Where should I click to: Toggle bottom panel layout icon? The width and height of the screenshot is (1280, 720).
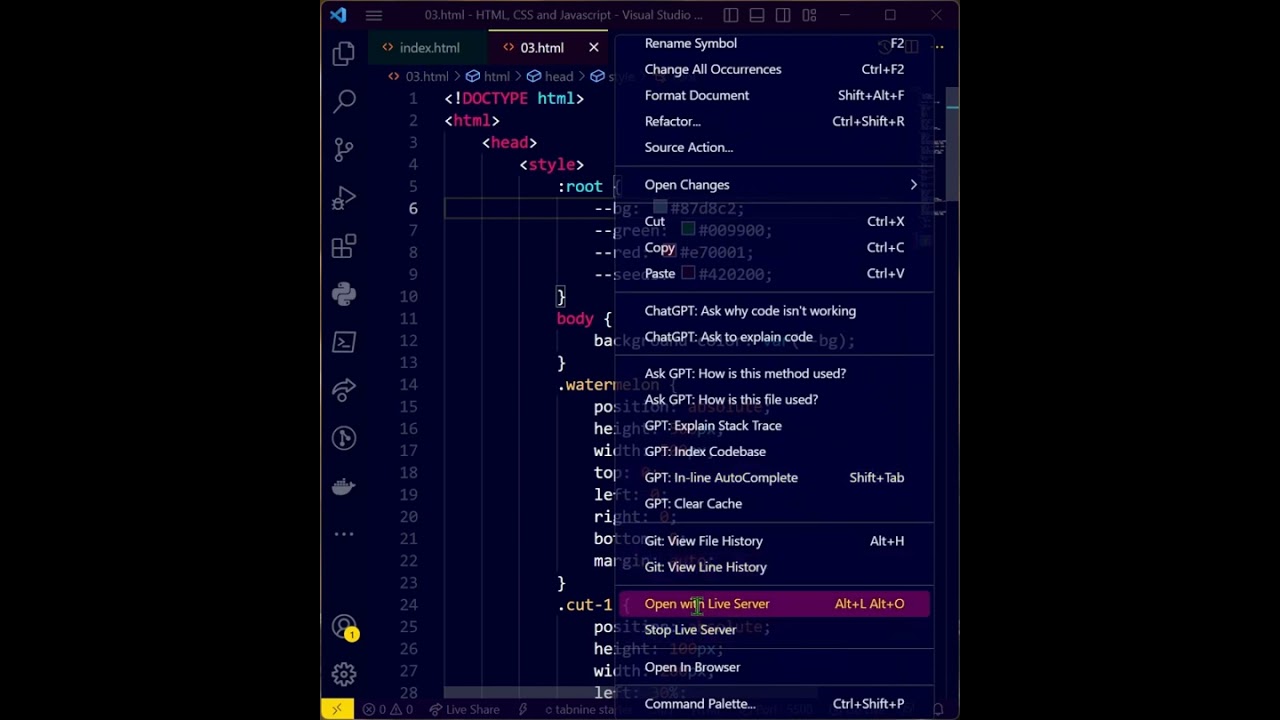757,15
